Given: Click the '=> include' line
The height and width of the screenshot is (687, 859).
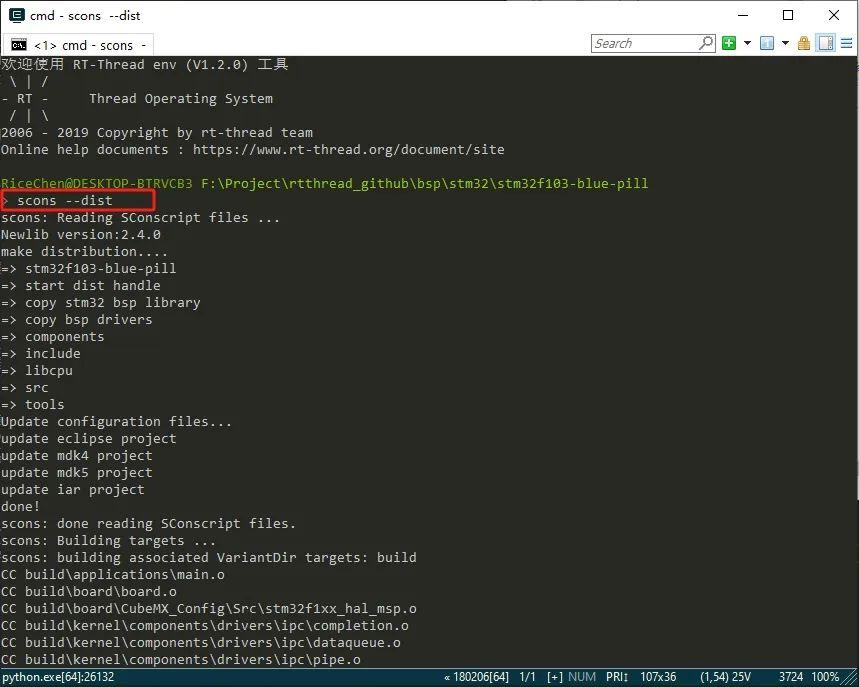Looking at the screenshot, I should pyautogui.click(x=41, y=353).
